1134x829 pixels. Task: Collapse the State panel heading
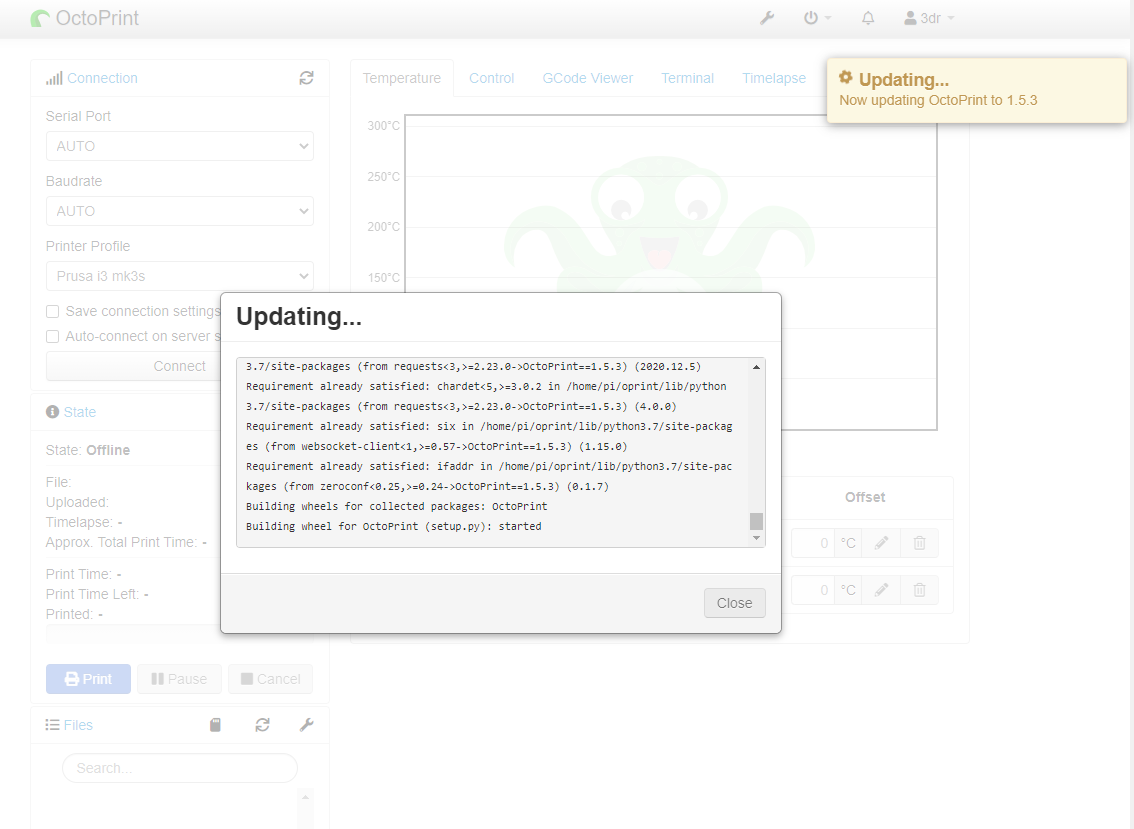tap(80, 412)
